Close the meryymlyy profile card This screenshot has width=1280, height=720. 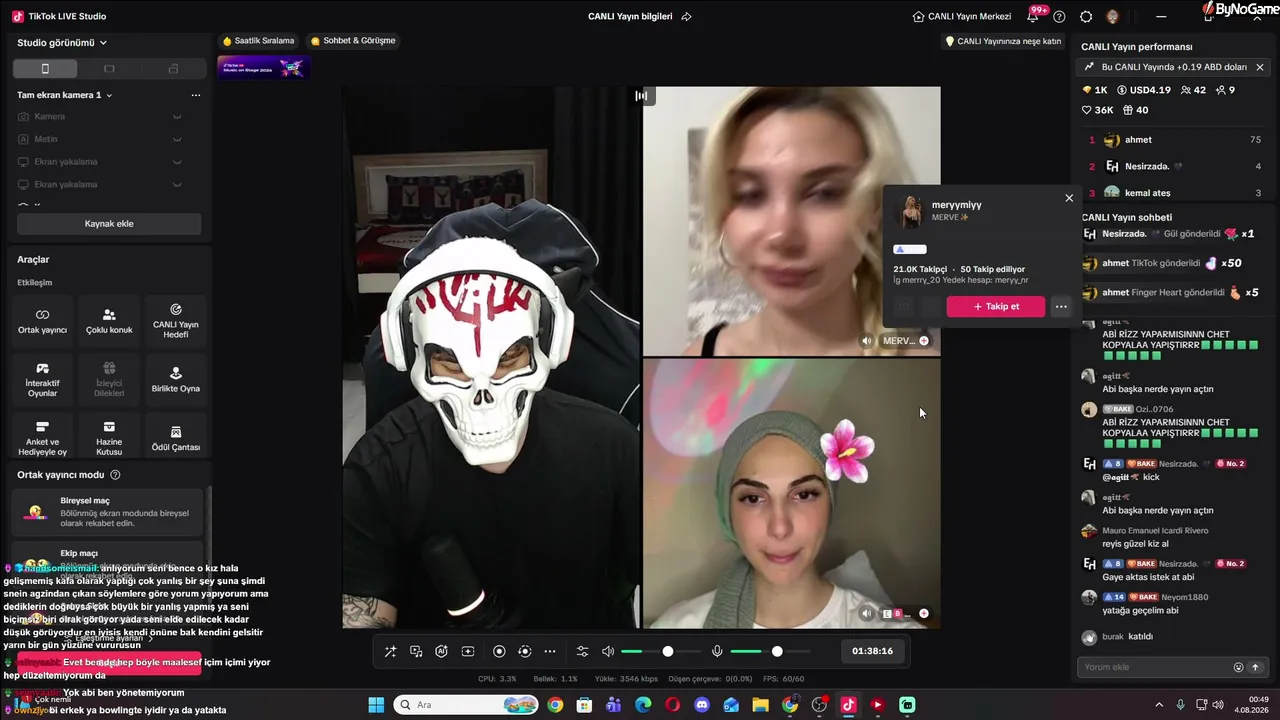click(x=1069, y=198)
